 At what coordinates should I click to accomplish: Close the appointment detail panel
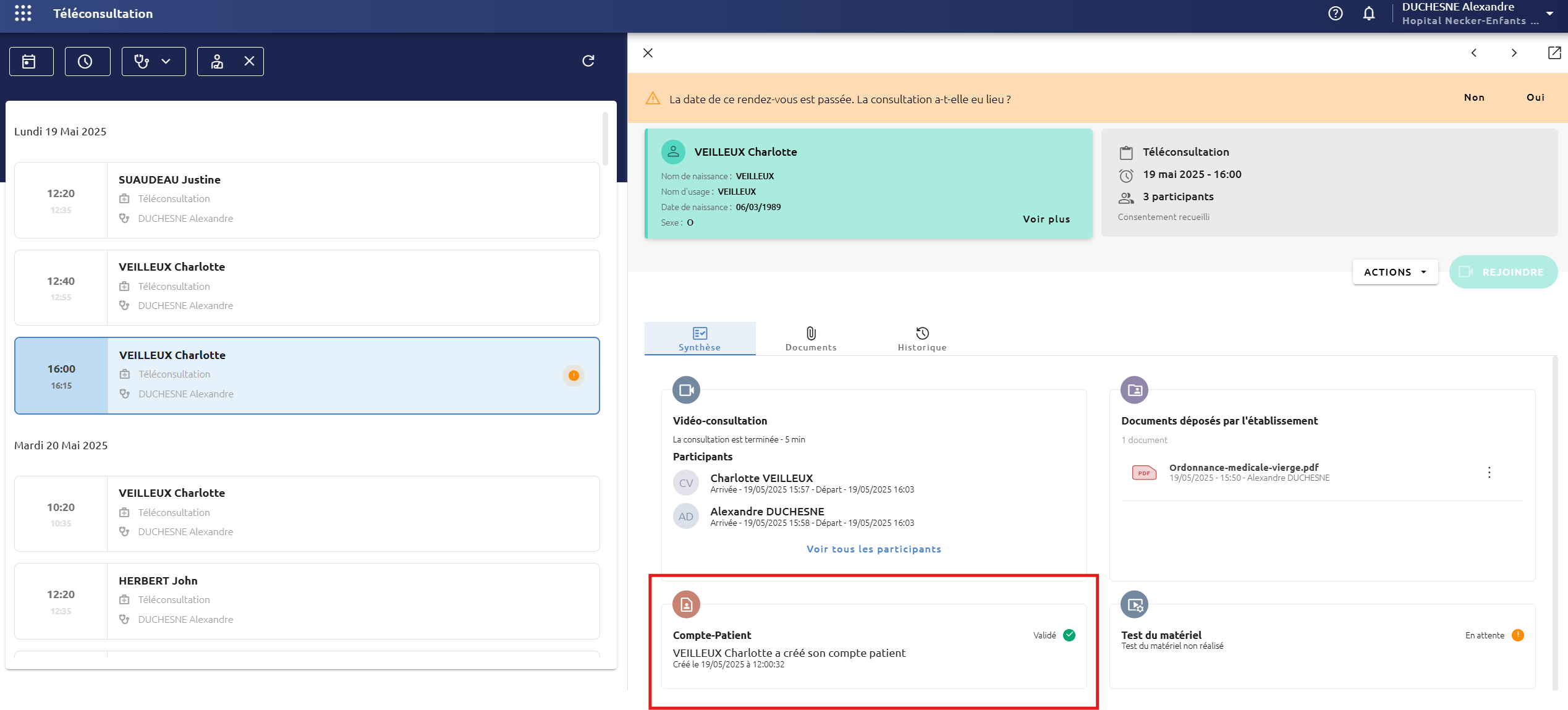pos(648,53)
